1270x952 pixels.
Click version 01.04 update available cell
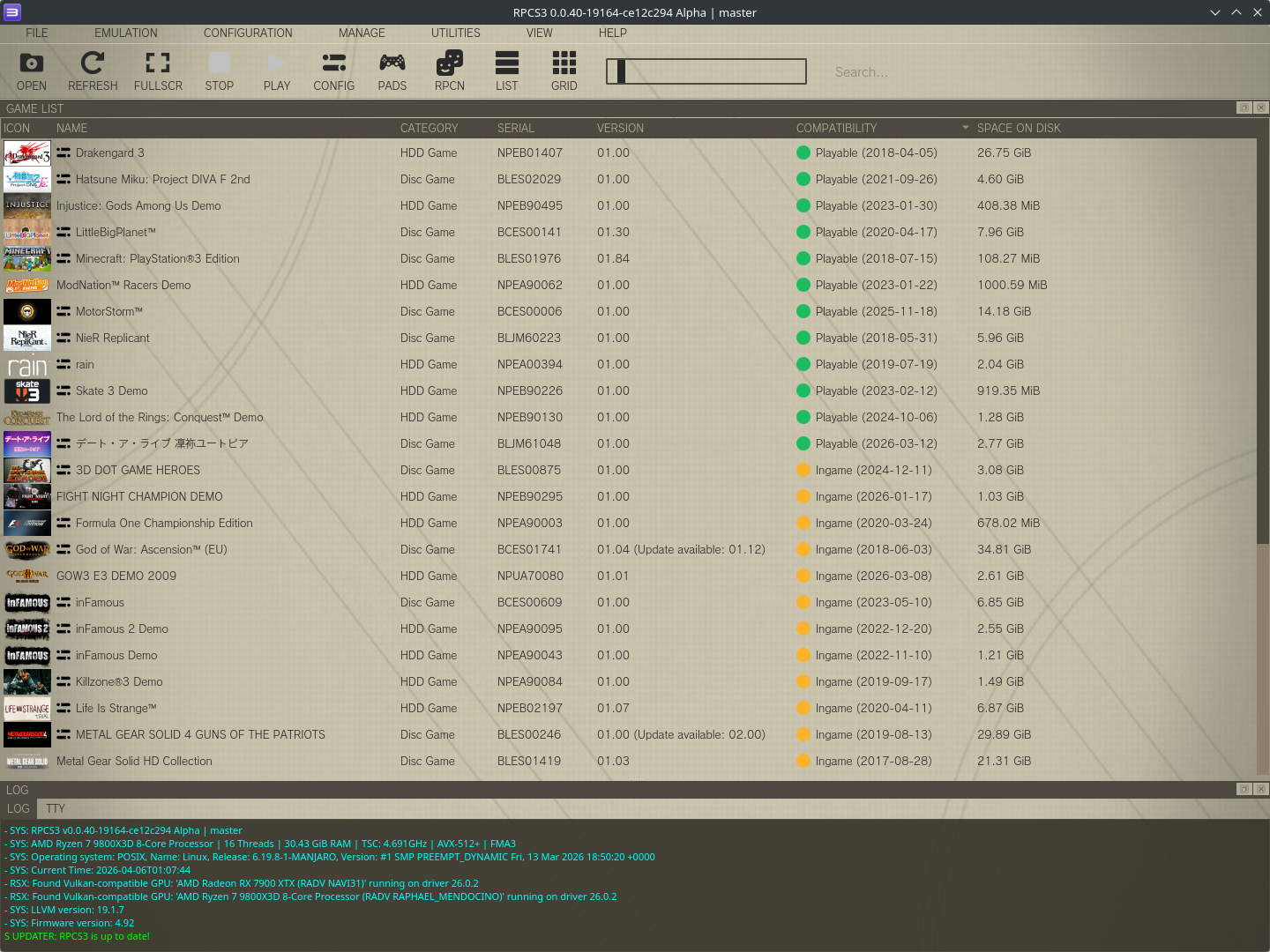pos(681,549)
